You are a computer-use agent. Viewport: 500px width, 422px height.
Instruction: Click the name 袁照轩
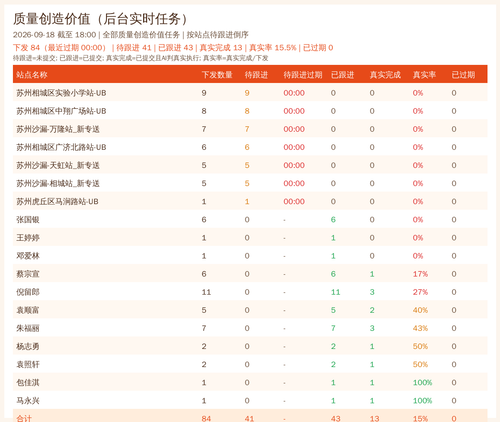pyautogui.click(x=28, y=364)
